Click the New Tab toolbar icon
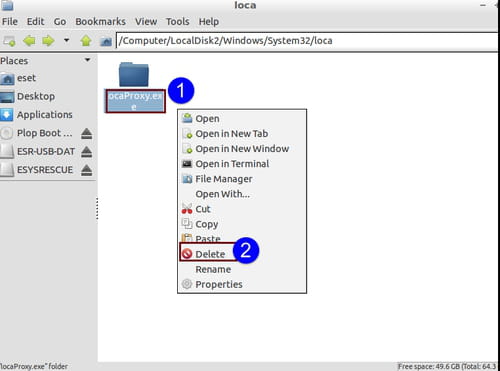The height and width of the screenshot is (371, 500). [x=9, y=41]
